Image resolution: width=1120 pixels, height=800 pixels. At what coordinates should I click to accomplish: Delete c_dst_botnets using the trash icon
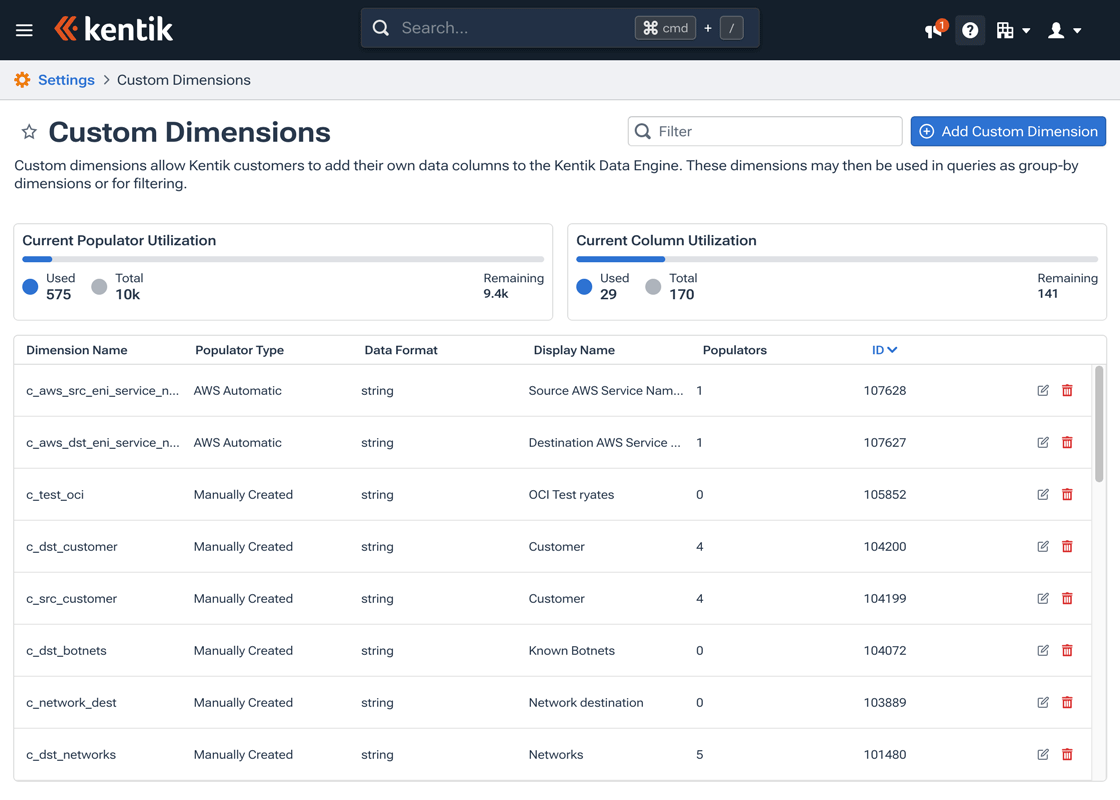click(1067, 650)
